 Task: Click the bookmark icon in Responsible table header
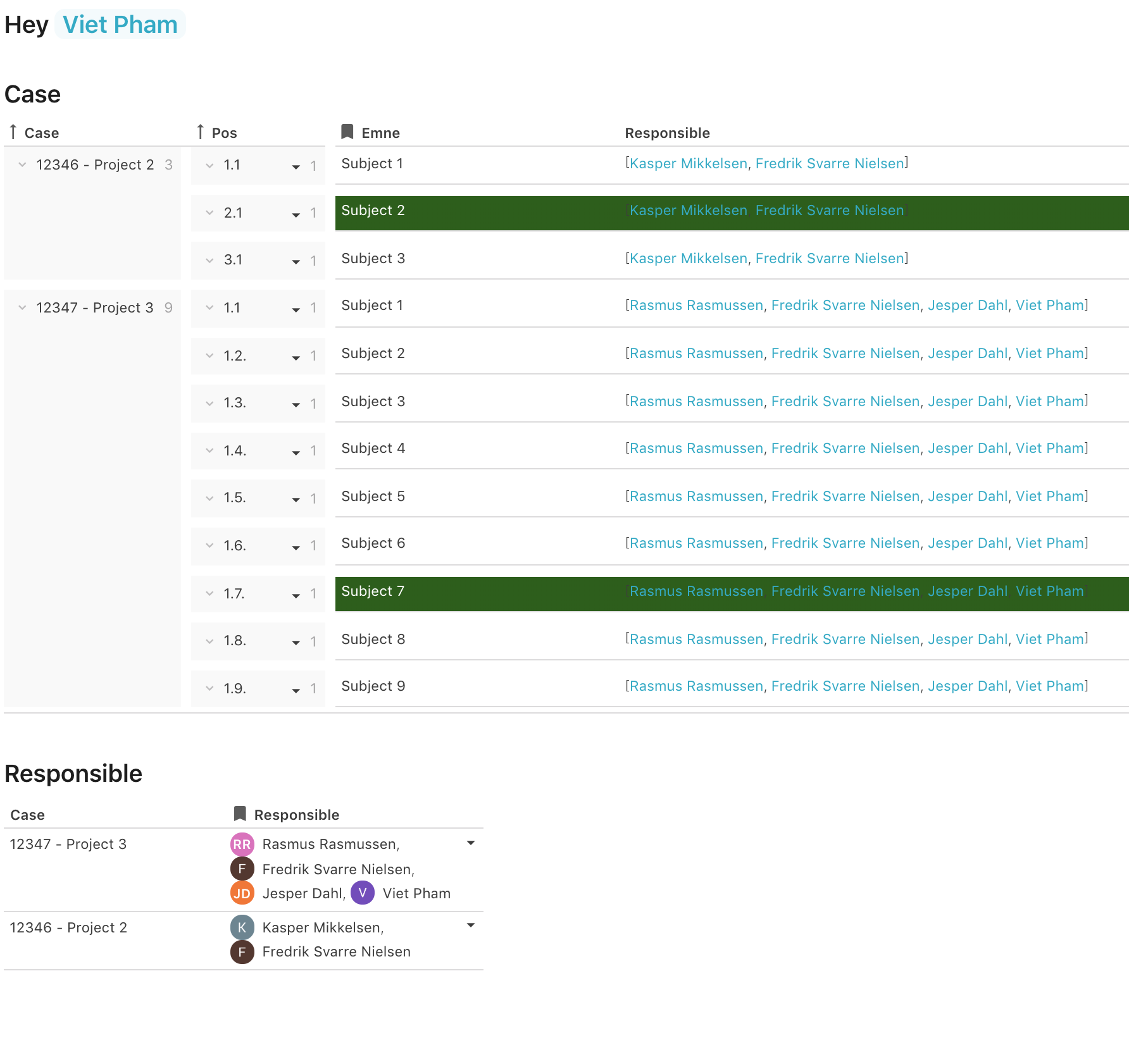[x=240, y=813]
